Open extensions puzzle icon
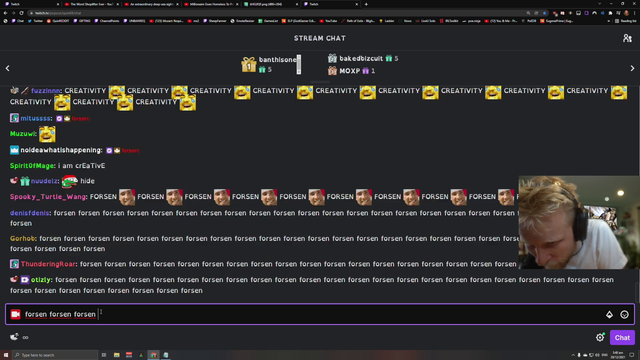 coord(610,13)
